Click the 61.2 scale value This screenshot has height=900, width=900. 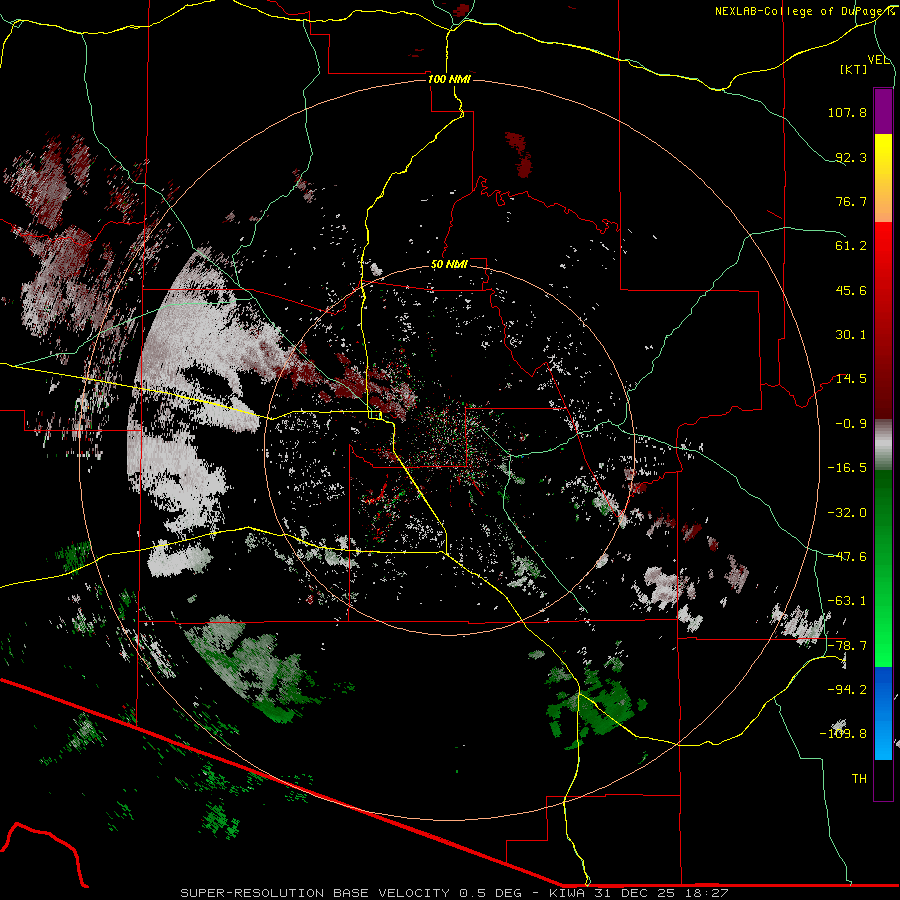851,246
